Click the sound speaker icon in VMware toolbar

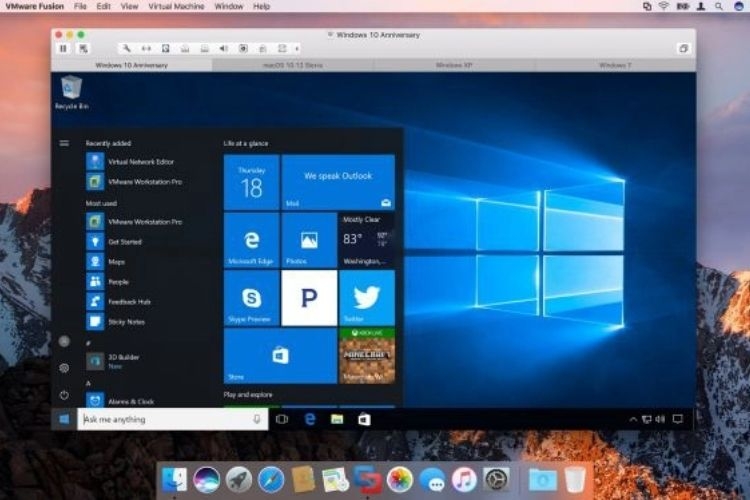point(223,48)
